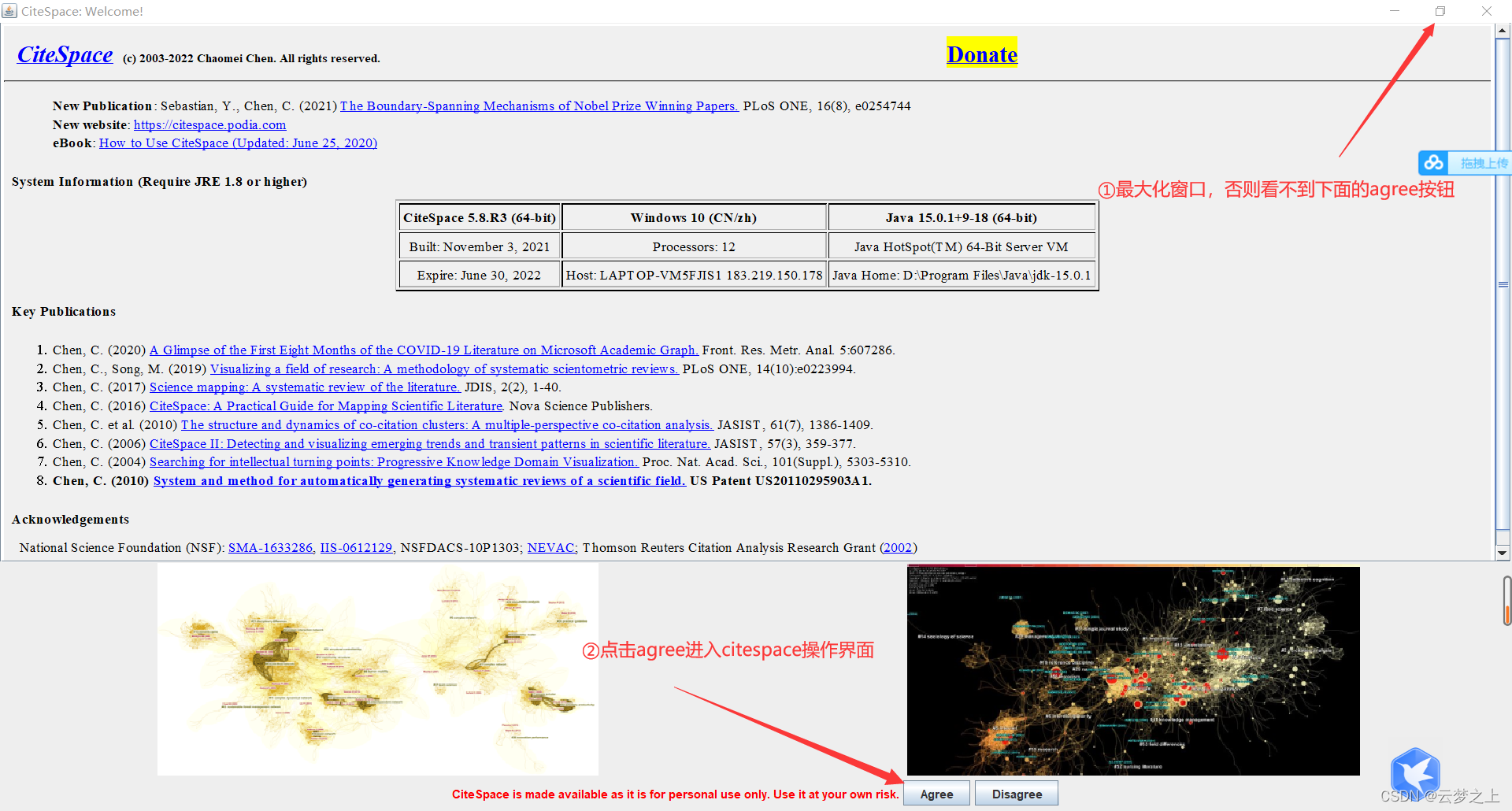This screenshot has height=811, width=1512.
Task: Select the 'Java 15.0.1+9-18 (64-bit)' cell
Action: pyautogui.click(x=962, y=217)
